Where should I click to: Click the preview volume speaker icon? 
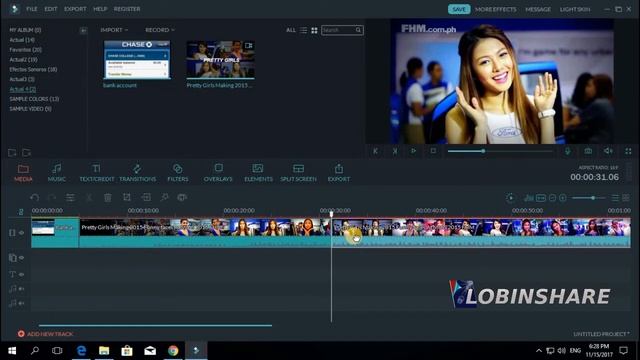pyautogui.click(x=608, y=151)
